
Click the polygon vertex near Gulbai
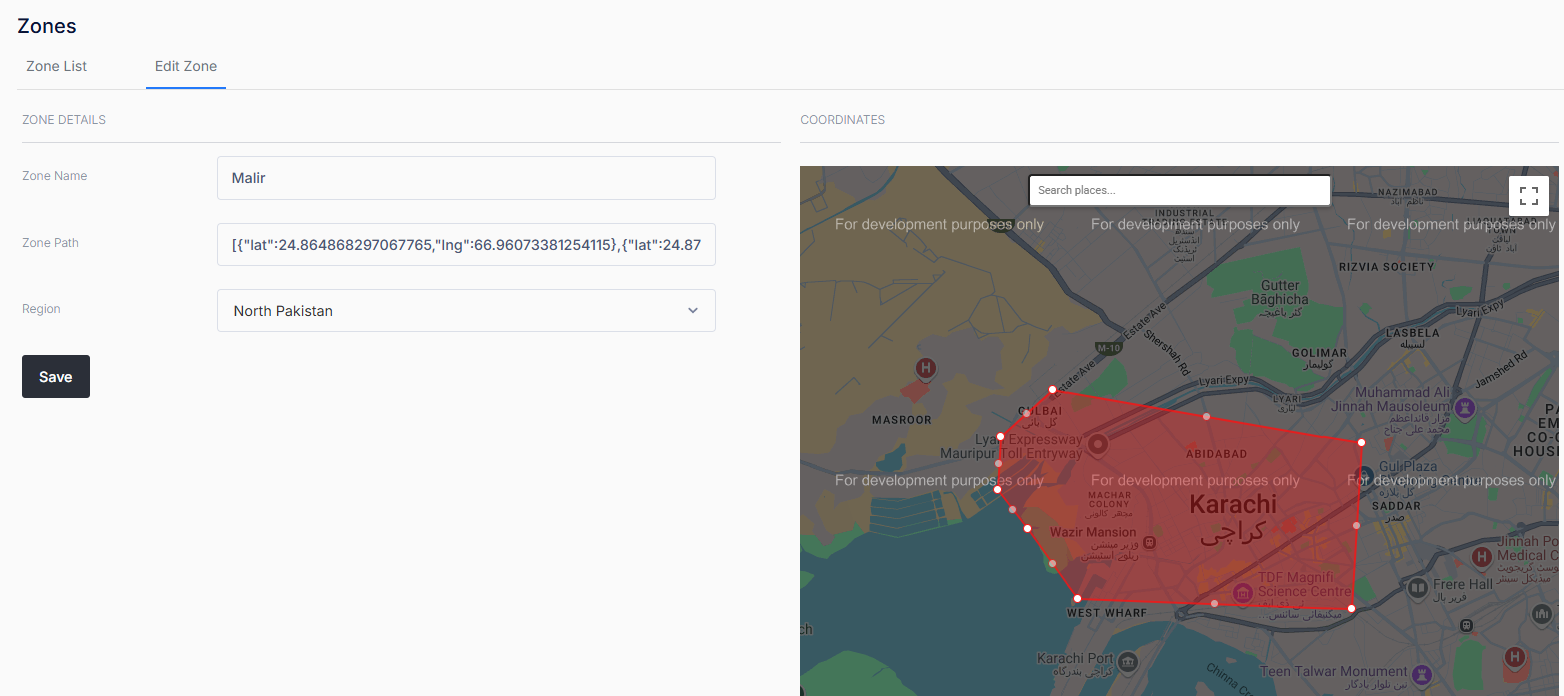(1052, 390)
